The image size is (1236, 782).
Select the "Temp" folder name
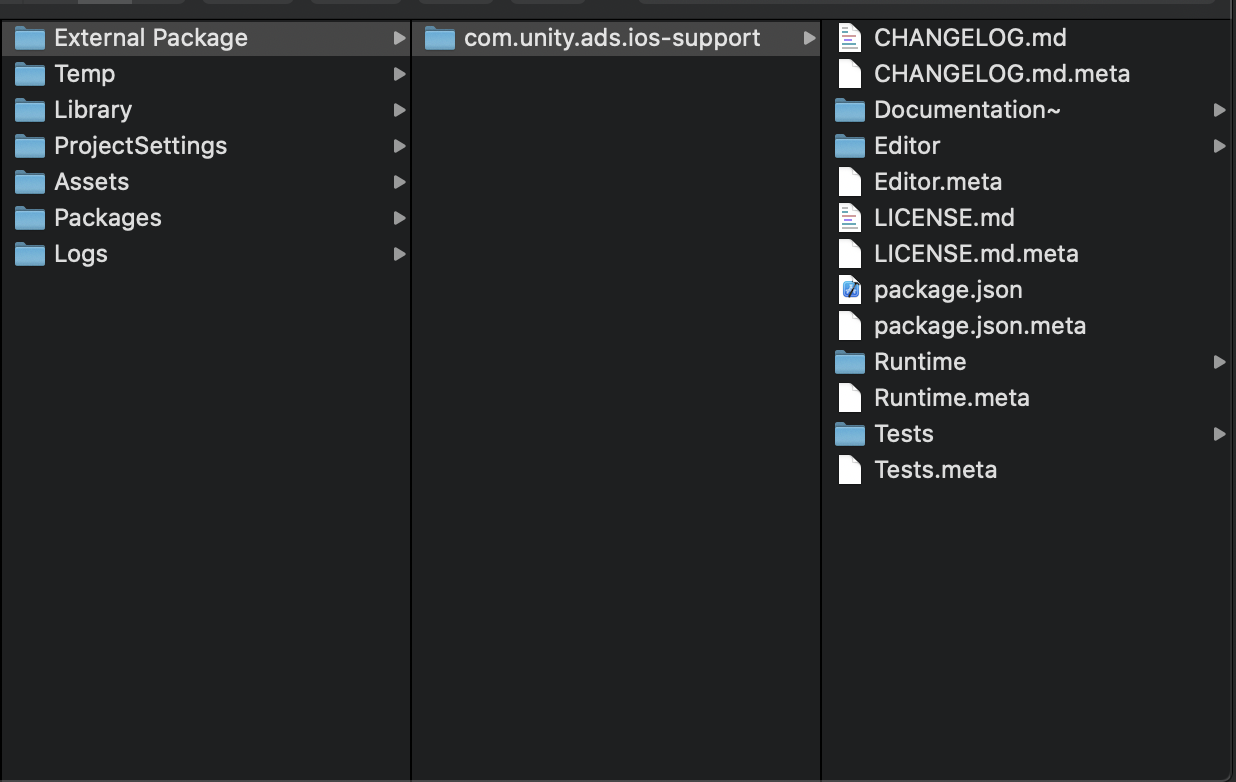85,74
